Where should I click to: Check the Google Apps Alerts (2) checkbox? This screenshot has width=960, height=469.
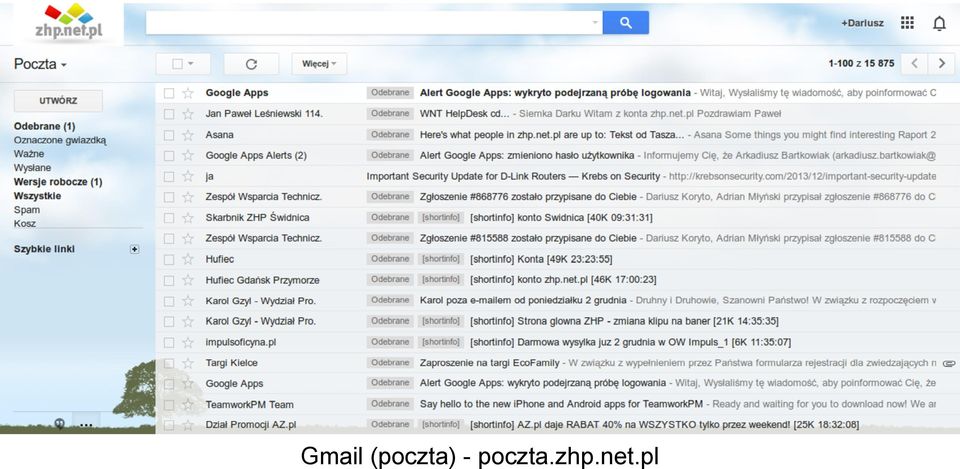point(169,156)
